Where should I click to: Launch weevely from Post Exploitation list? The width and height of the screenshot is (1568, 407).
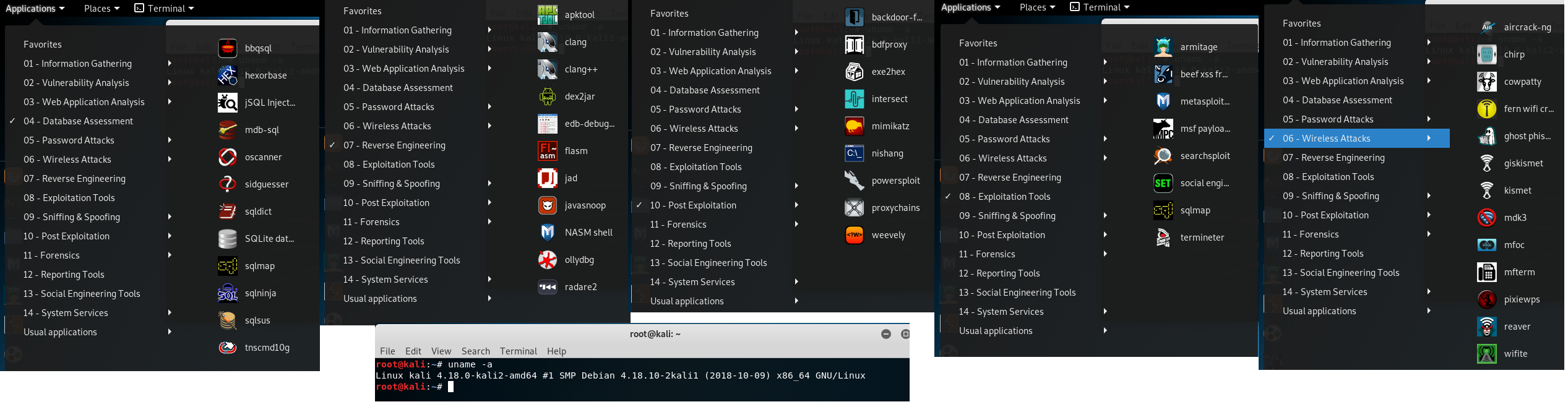pyautogui.click(x=855, y=235)
